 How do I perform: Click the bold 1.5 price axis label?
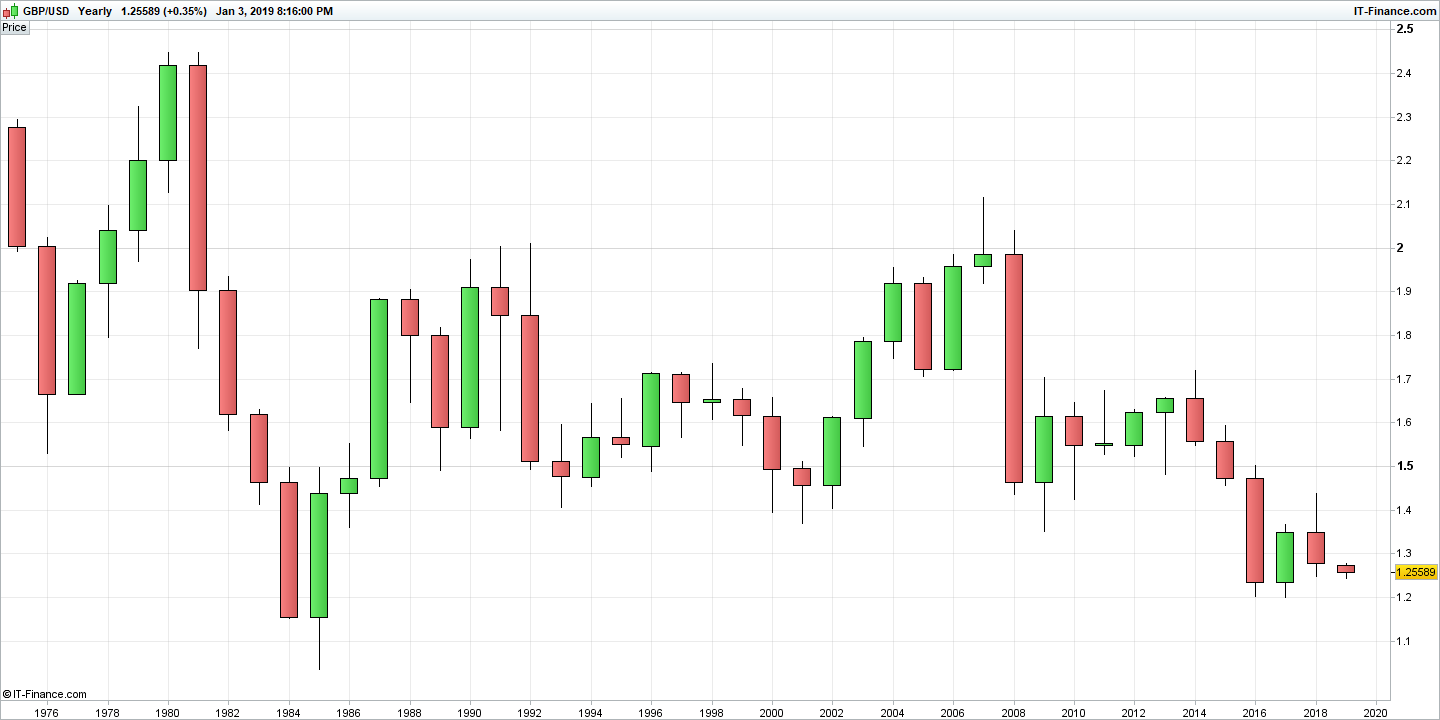click(1404, 466)
